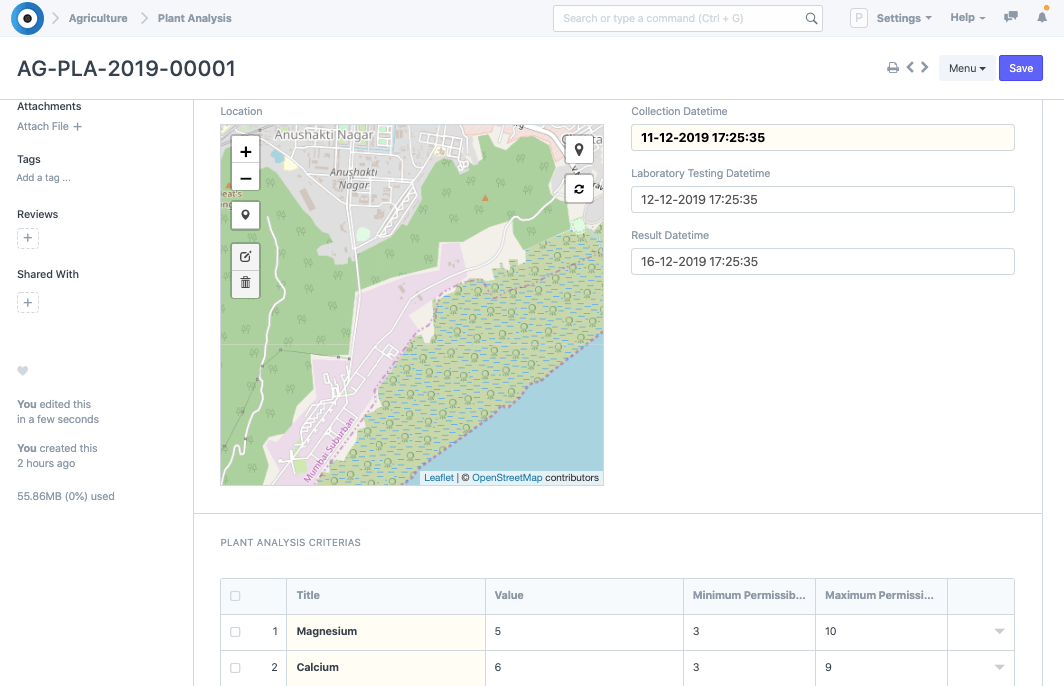This screenshot has width=1064, height=686.
Task: Click the map's trash delete layers icon
Action: click(246, 283)
